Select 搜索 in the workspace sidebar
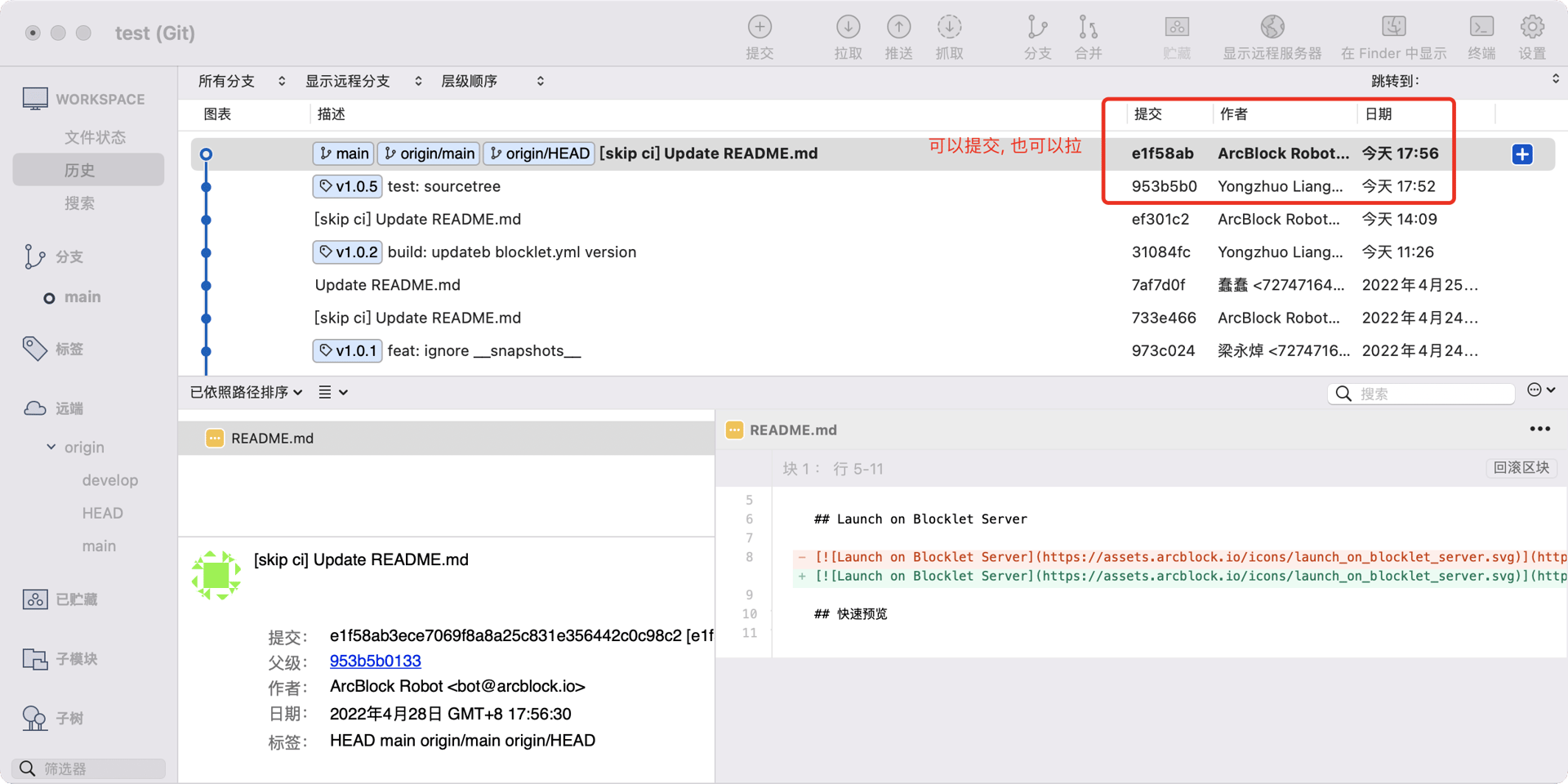Screen dimensions: 1568x784 (x=79, y=203)
